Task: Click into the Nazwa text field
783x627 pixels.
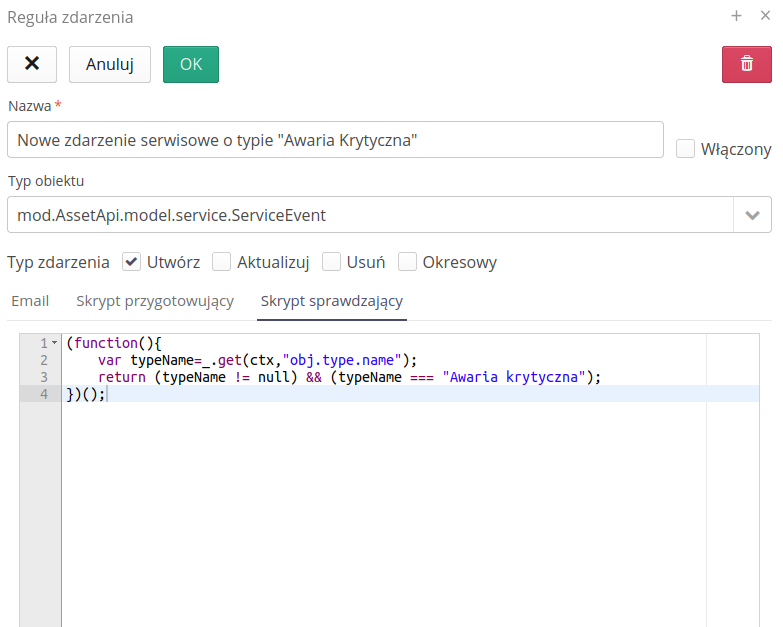Action: [x=335, y=140]
